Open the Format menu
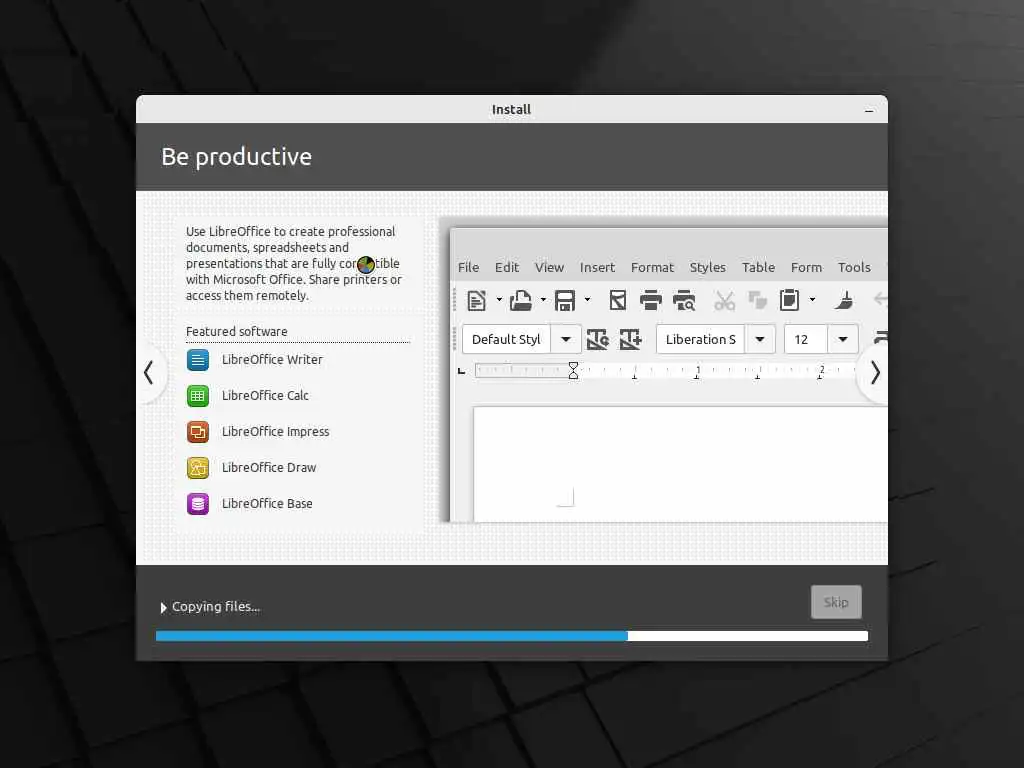Viewport: 1024px width, 768px height. point(652,268)
